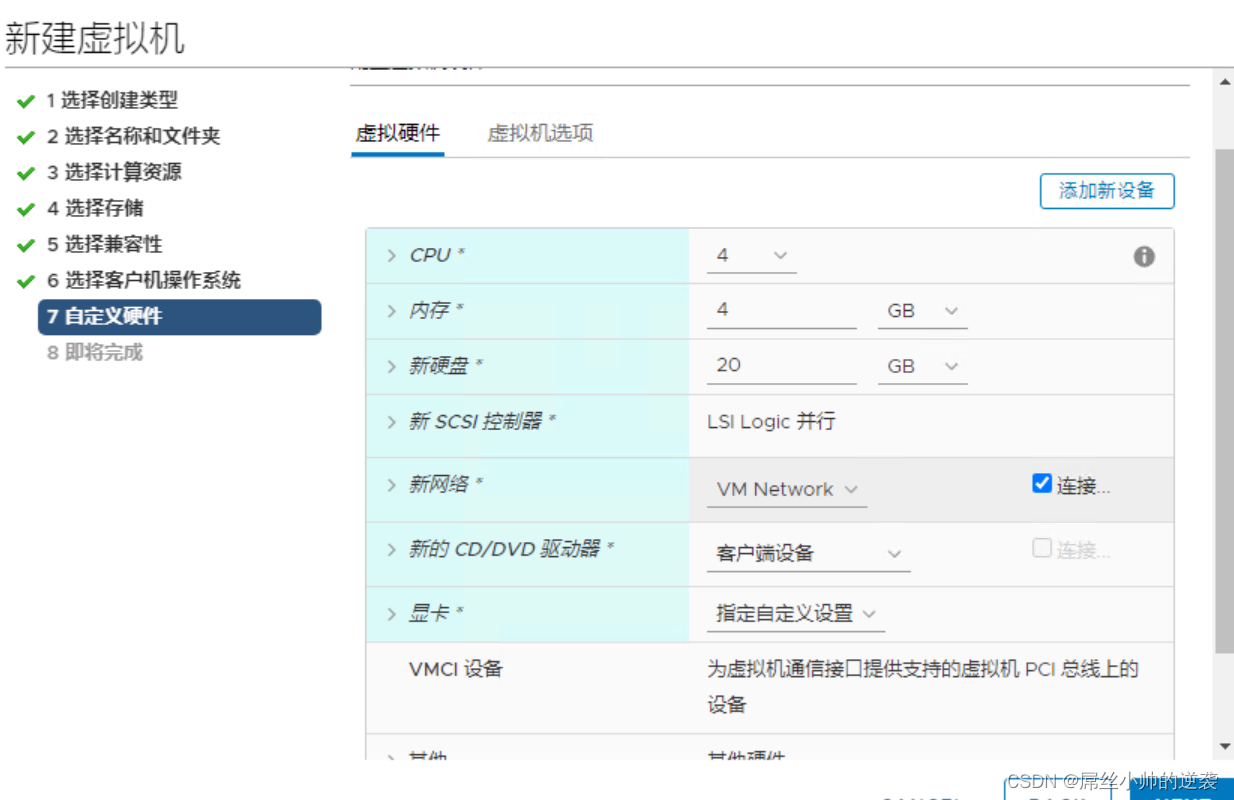Viewport: 1234px width, 800px height.
Task: Click green checkmark beside 选择创建类型
Action: click(26, 101)
